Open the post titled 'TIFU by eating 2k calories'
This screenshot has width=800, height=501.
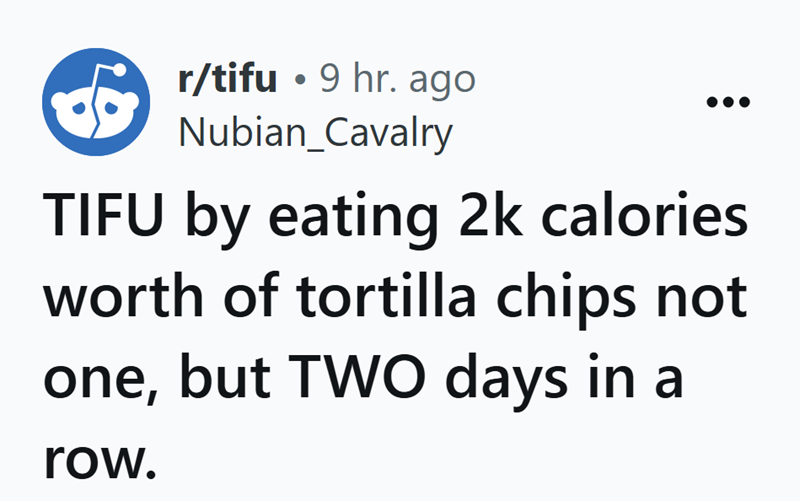point(395,220)
